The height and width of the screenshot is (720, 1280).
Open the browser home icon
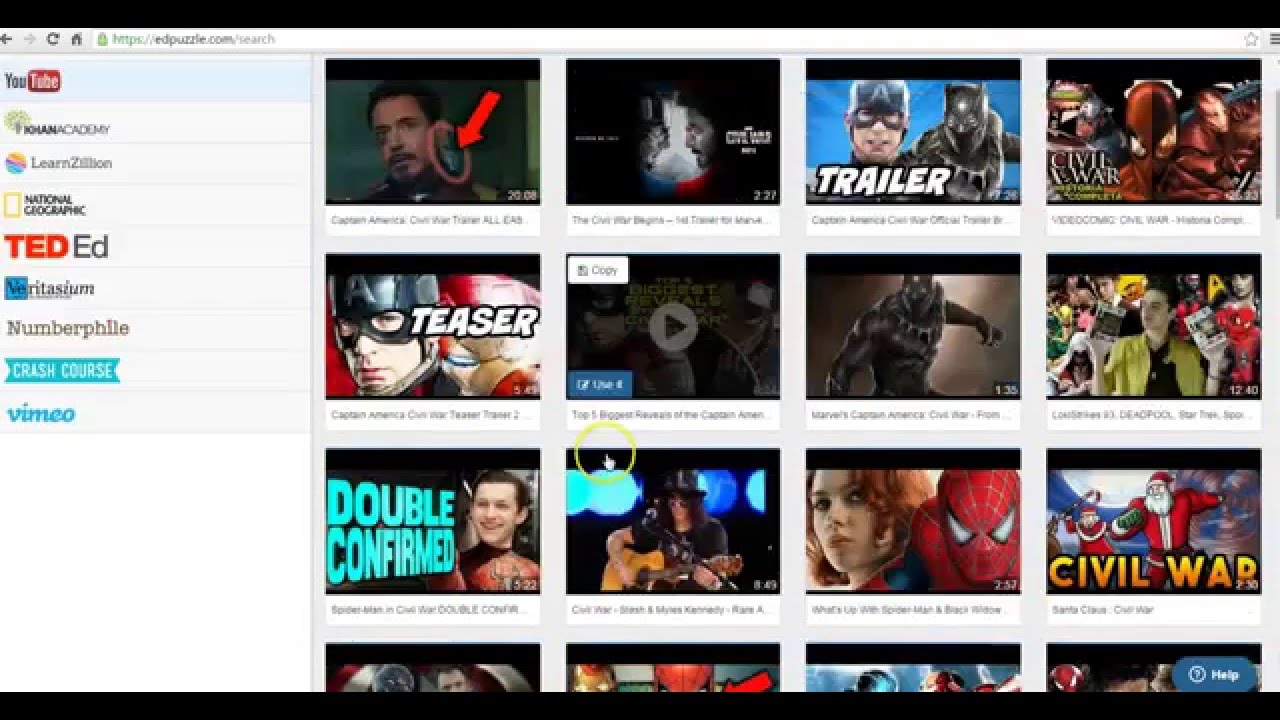[76, 39]
